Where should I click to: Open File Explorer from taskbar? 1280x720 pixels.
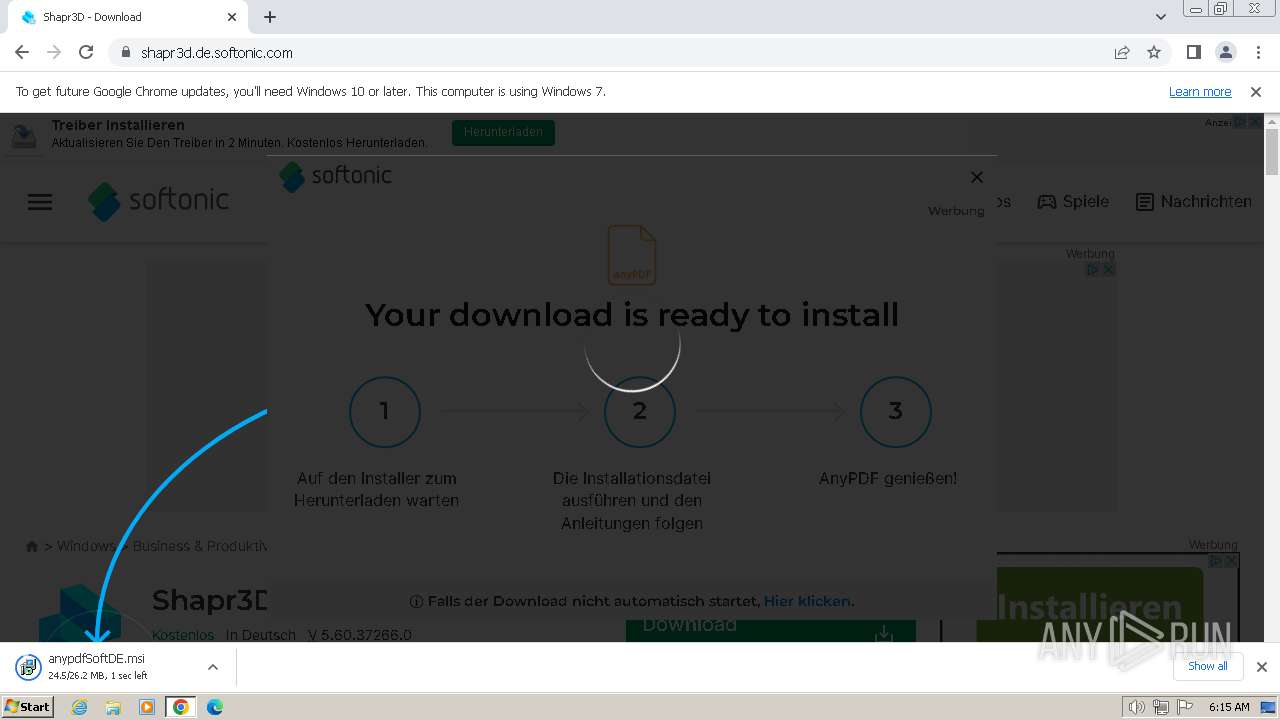[113, 707]
